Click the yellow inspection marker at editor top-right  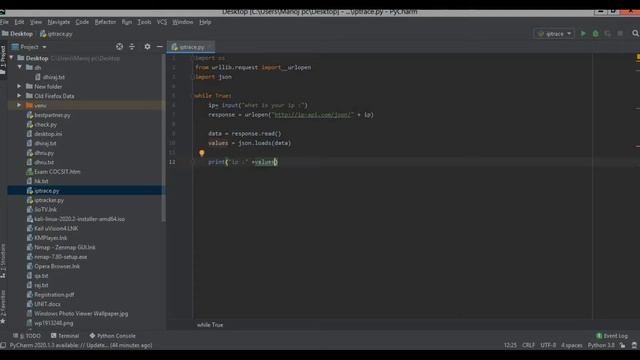point(638,58)
